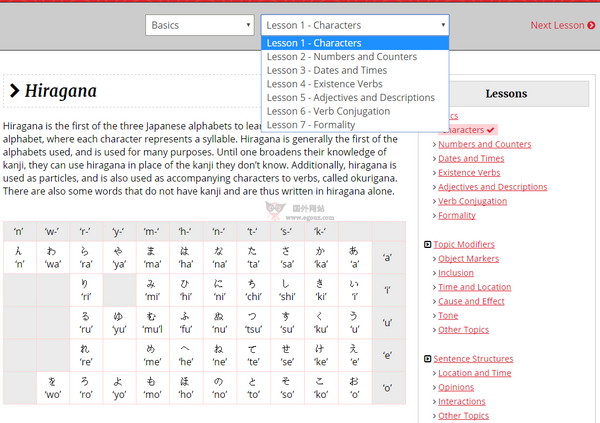The height and width of the screenshot is (423, 600).
Task: Click the arrow icon next to Next Lesson
Action: pyautogui.click(x=592, y=25)
